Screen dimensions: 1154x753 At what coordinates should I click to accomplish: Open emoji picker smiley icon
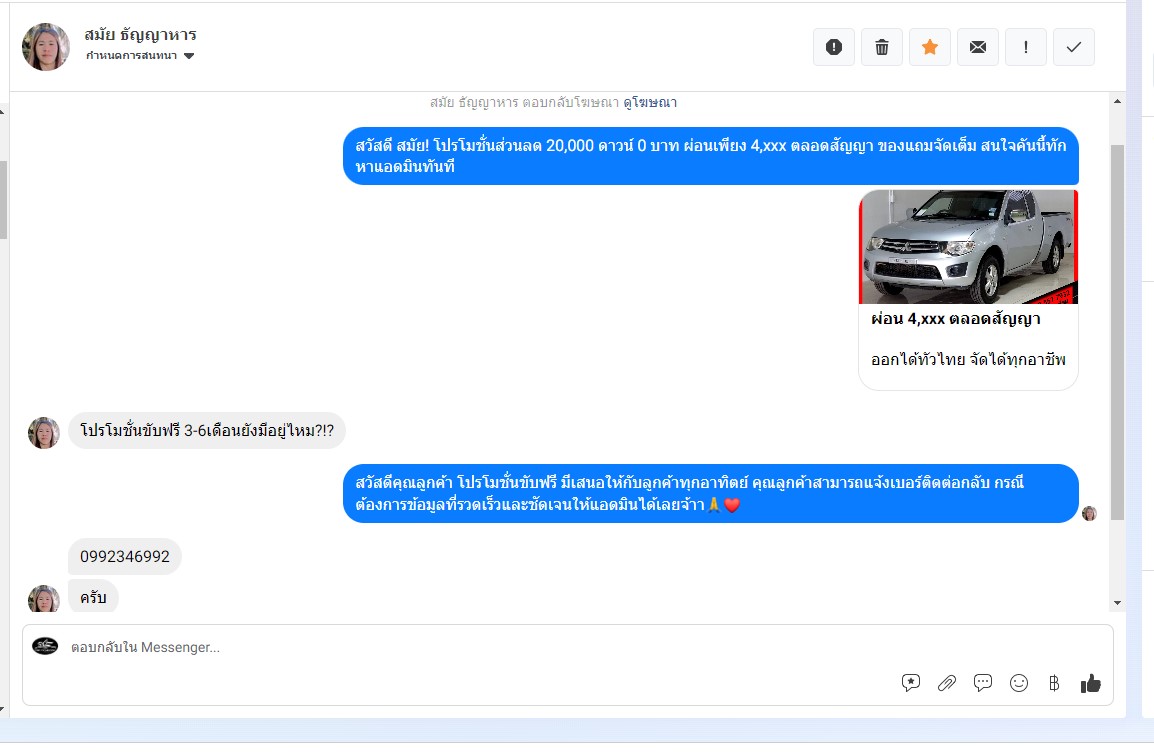(x=1019, y=683)
